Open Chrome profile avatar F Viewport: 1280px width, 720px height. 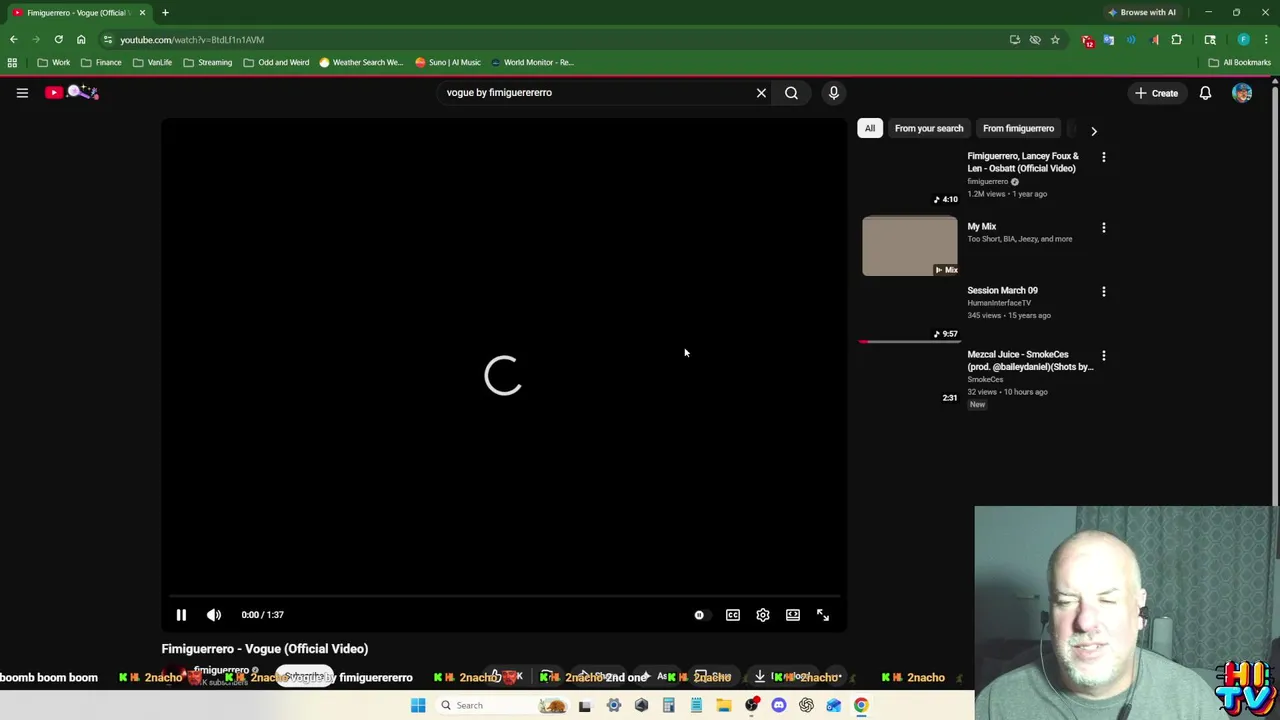[x=1243, y=40]
